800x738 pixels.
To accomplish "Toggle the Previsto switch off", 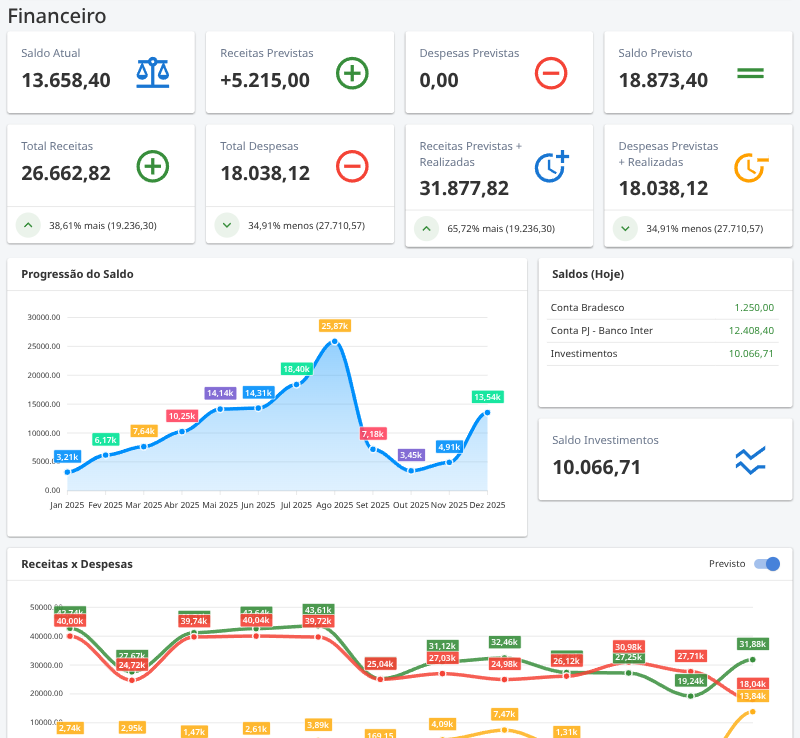I will point(767,564).
